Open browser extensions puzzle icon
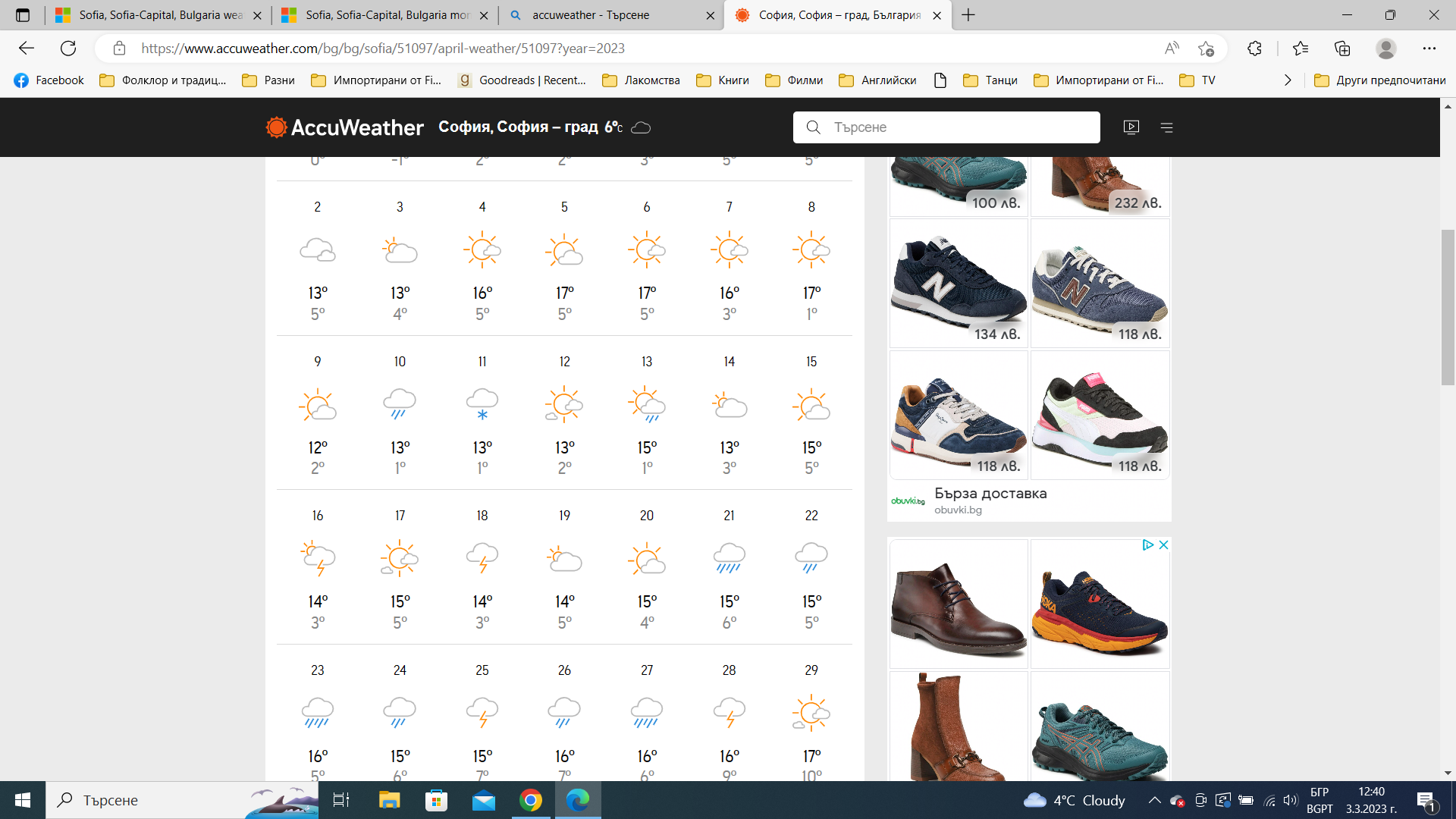Viewport: 1456px width, 819px height. coord(1254,49)
